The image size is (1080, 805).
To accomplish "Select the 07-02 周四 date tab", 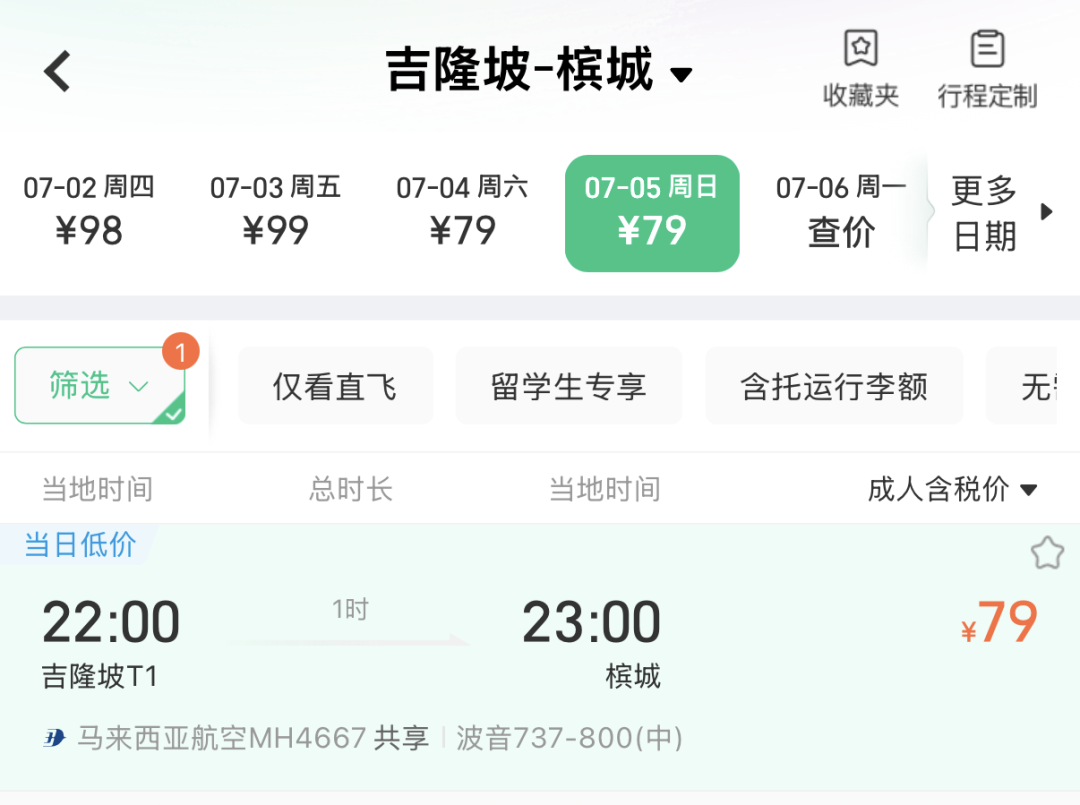I will point(89,212).
